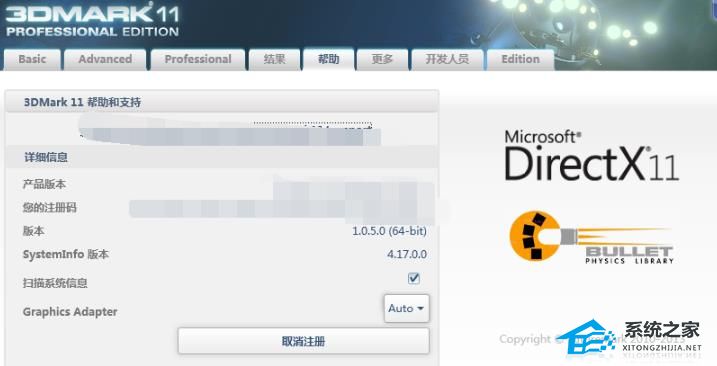Open the Basic tab
Image resolution: width=717 pixels, height=366 pixels.
[32, 59]
